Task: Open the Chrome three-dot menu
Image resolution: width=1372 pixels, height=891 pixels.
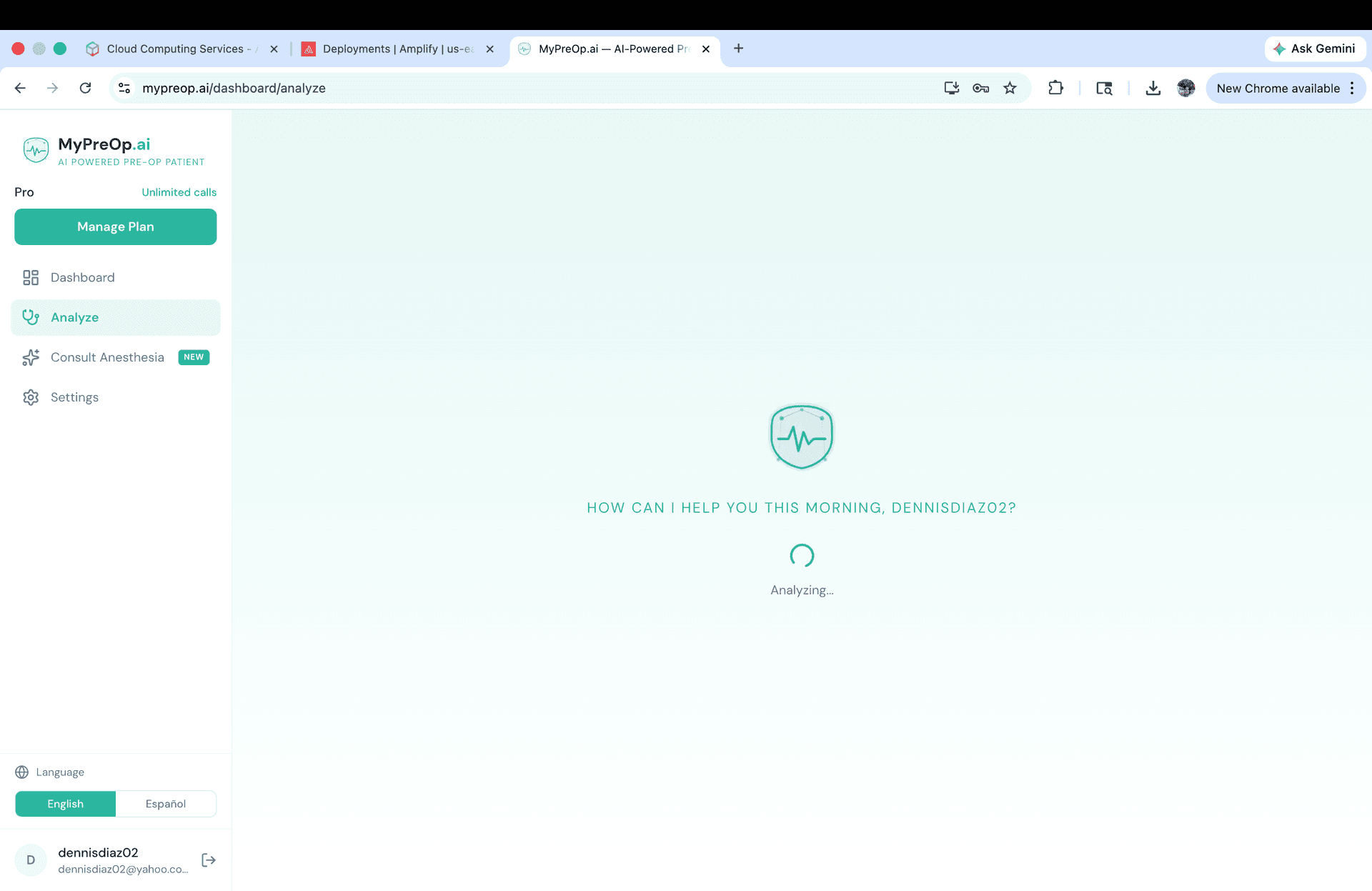Action: pos(1352,89)
